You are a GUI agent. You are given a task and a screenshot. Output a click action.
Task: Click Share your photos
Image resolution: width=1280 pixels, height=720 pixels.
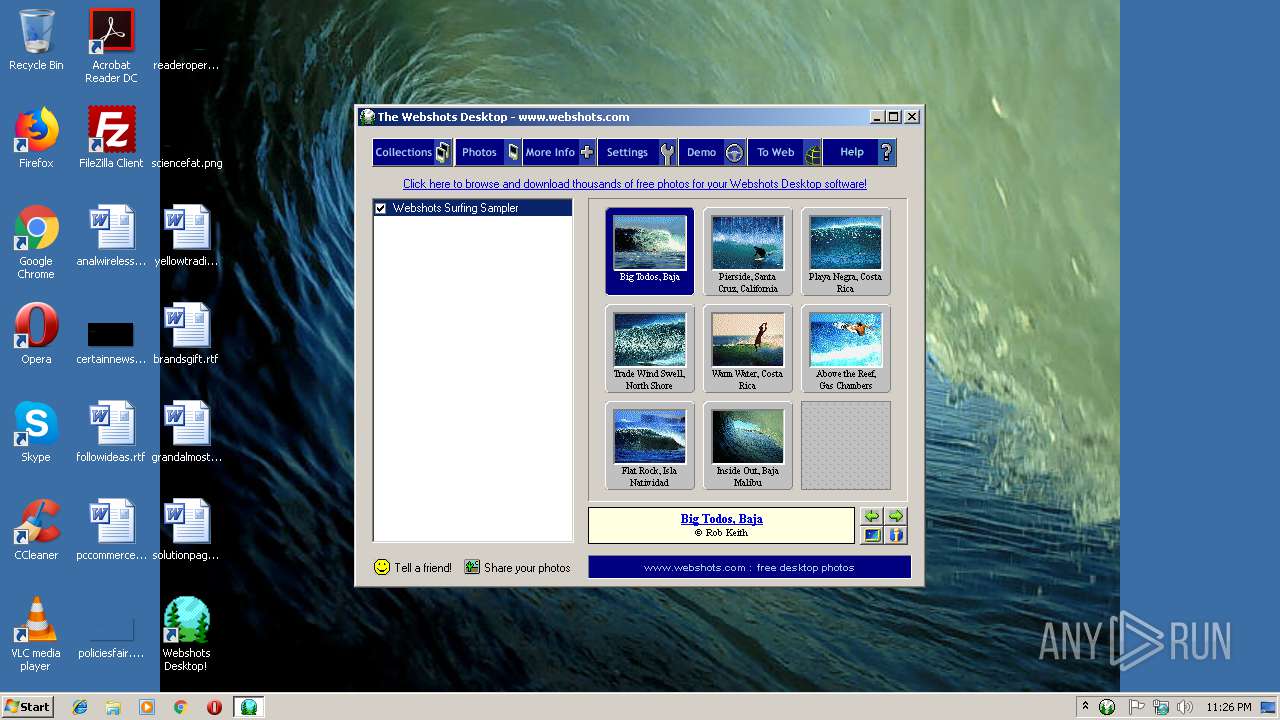tap(517, 567)
